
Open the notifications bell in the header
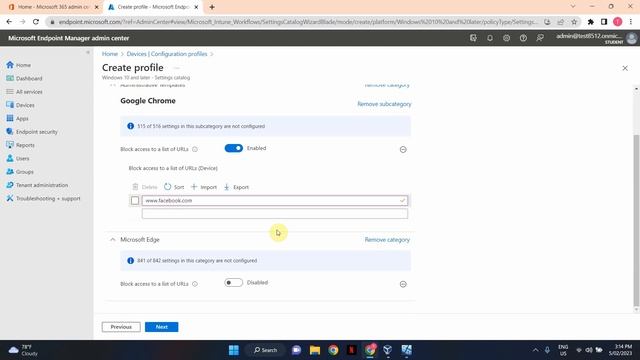[490, 38]
